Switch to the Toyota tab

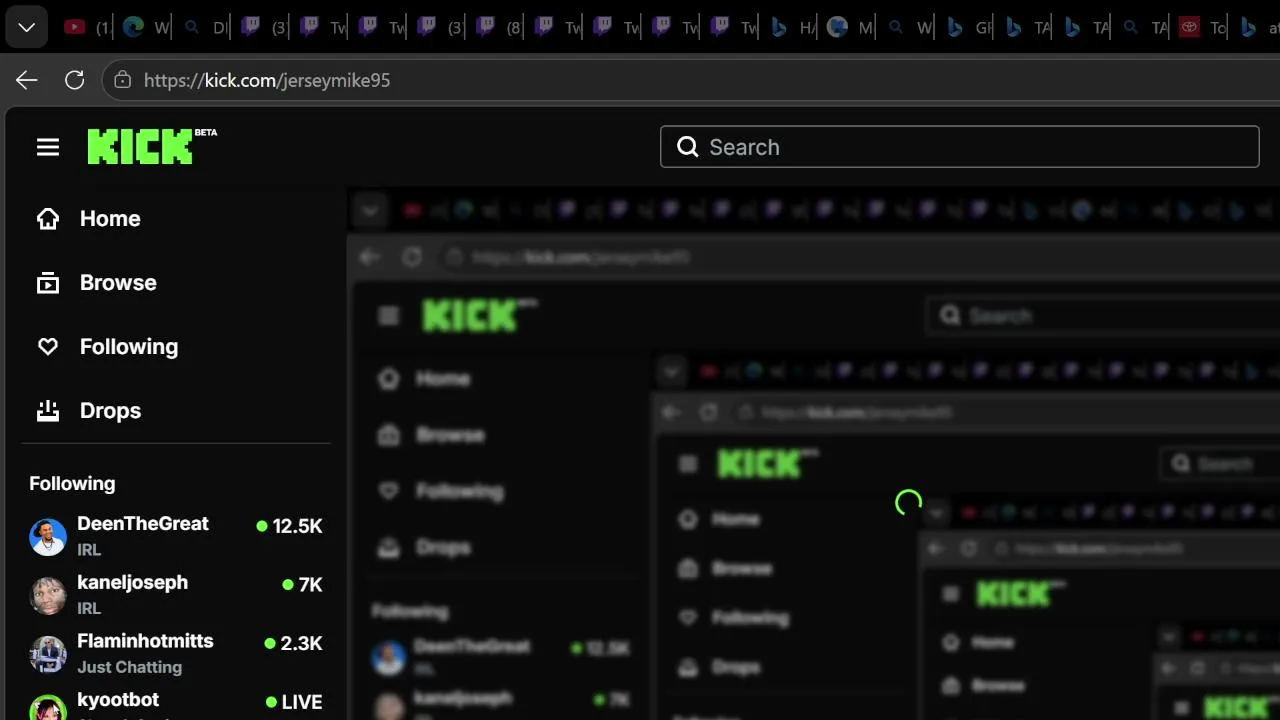tap(1204, 28)
